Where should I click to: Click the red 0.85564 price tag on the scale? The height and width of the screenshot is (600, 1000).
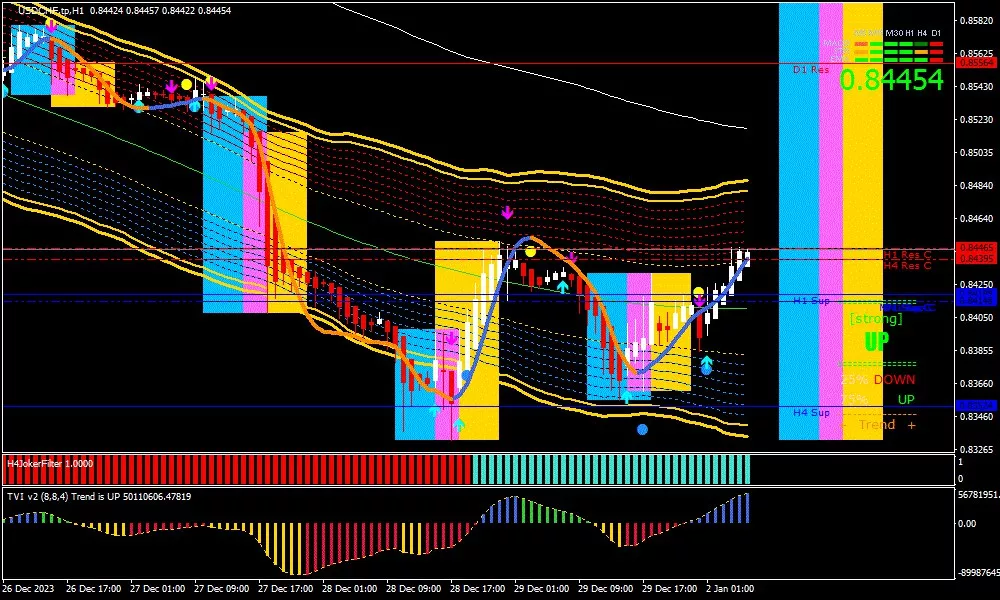point(976,62)
